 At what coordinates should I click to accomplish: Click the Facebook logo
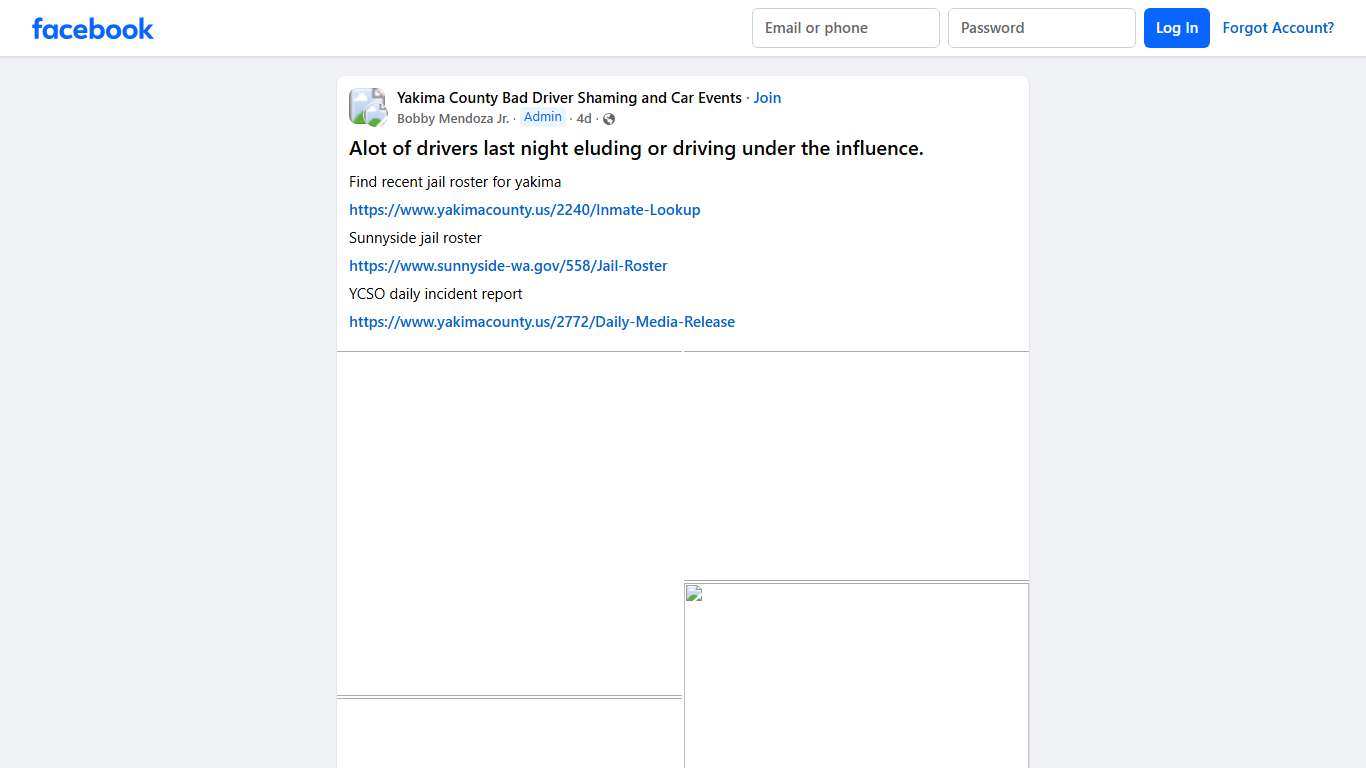coord(93,28)
